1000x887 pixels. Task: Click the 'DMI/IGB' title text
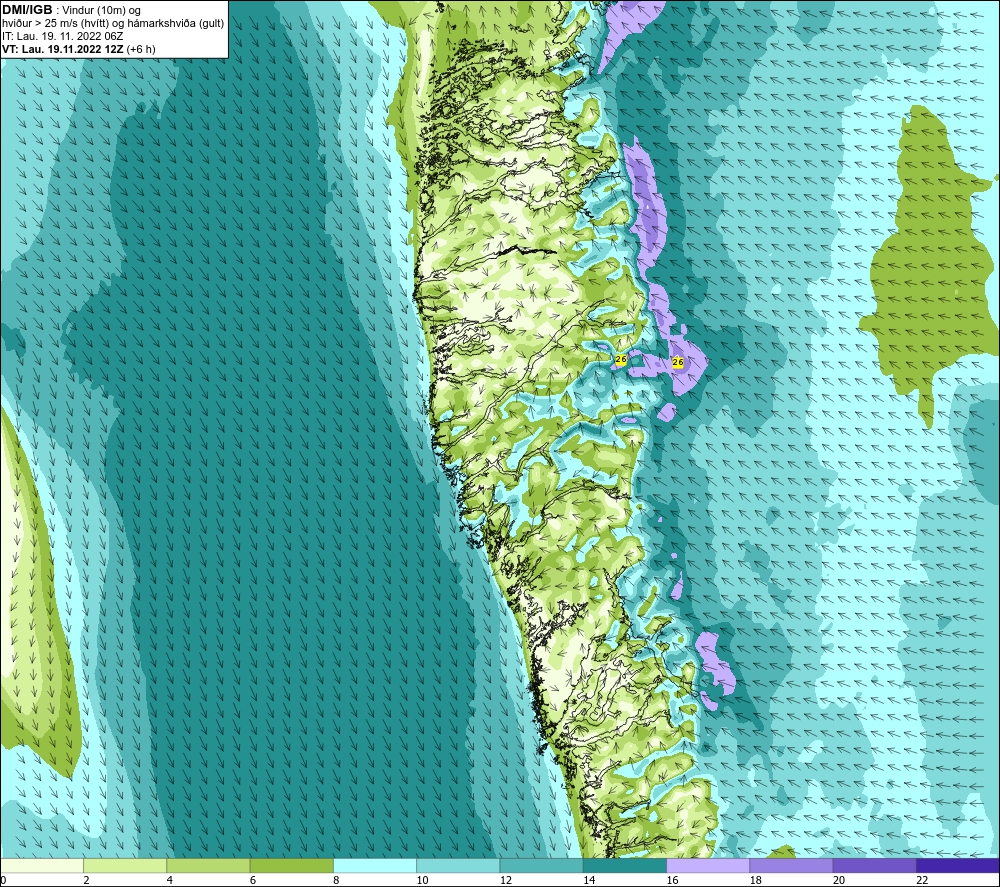27,10
